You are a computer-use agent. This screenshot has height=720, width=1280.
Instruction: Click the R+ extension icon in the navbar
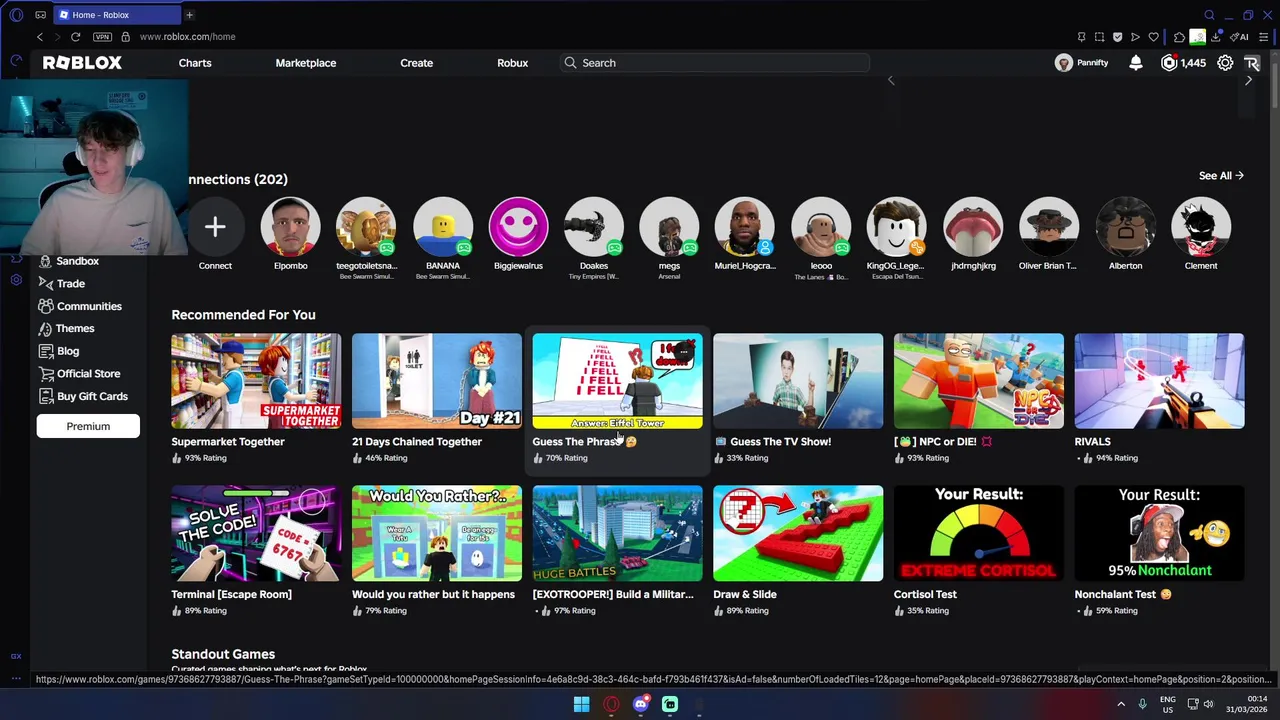tap(1252, 63)
